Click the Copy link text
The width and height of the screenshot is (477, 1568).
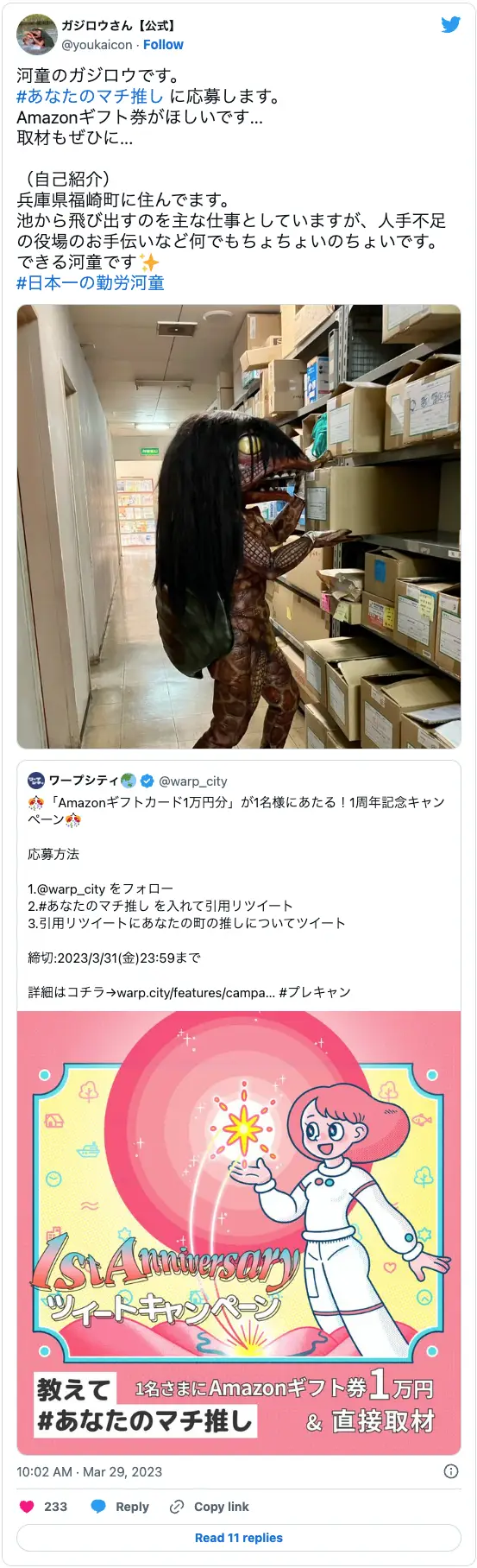point(221,1507)
